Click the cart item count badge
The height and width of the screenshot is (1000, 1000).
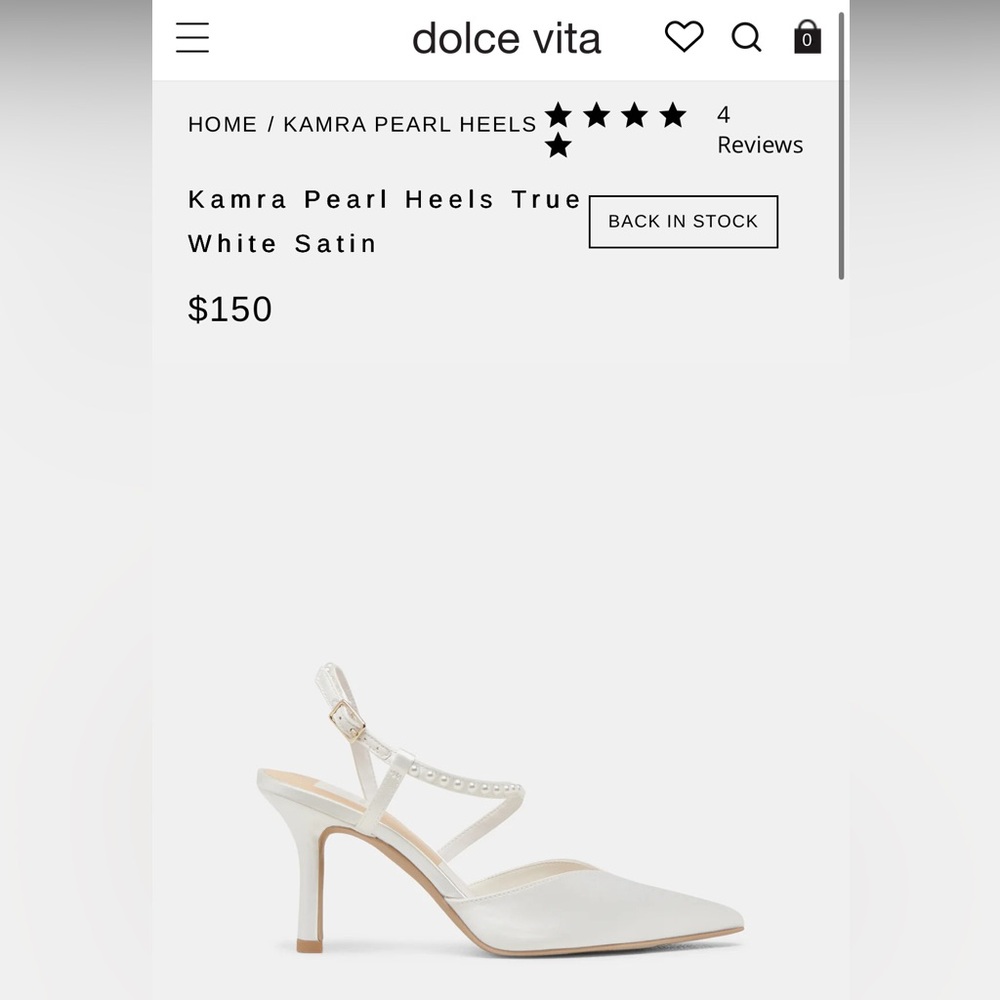pyautogui.click(x=806, y=42)
